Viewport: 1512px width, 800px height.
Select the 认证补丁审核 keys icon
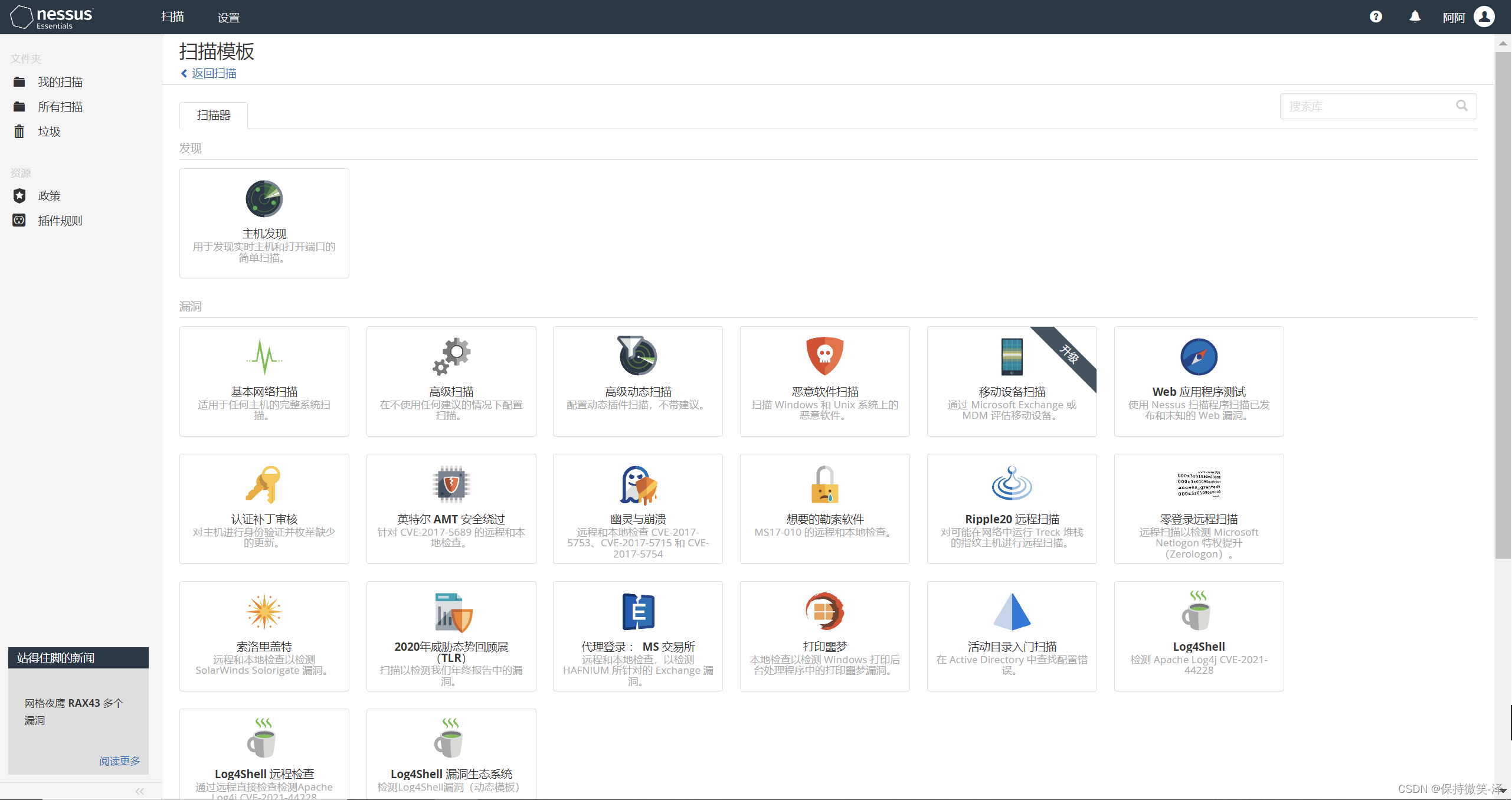coord(264,484)
